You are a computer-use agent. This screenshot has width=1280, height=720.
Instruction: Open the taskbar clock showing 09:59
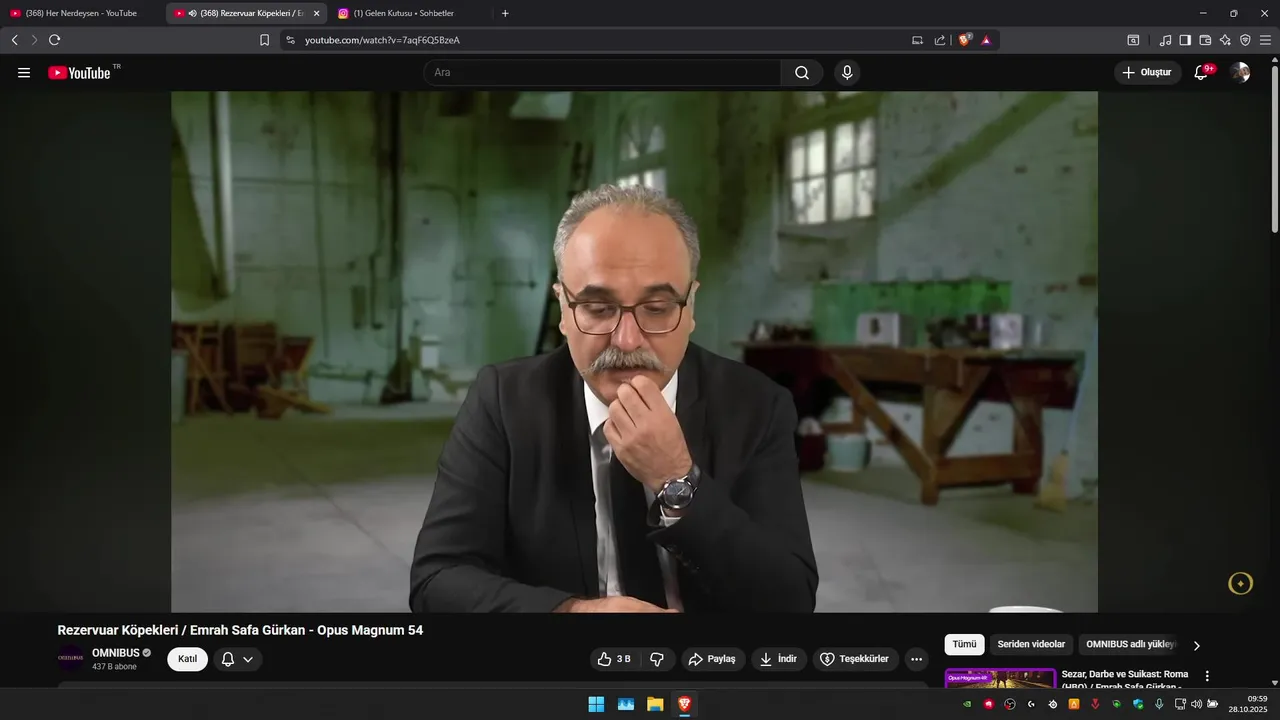pyautogui.click(x=1250, y=704)
